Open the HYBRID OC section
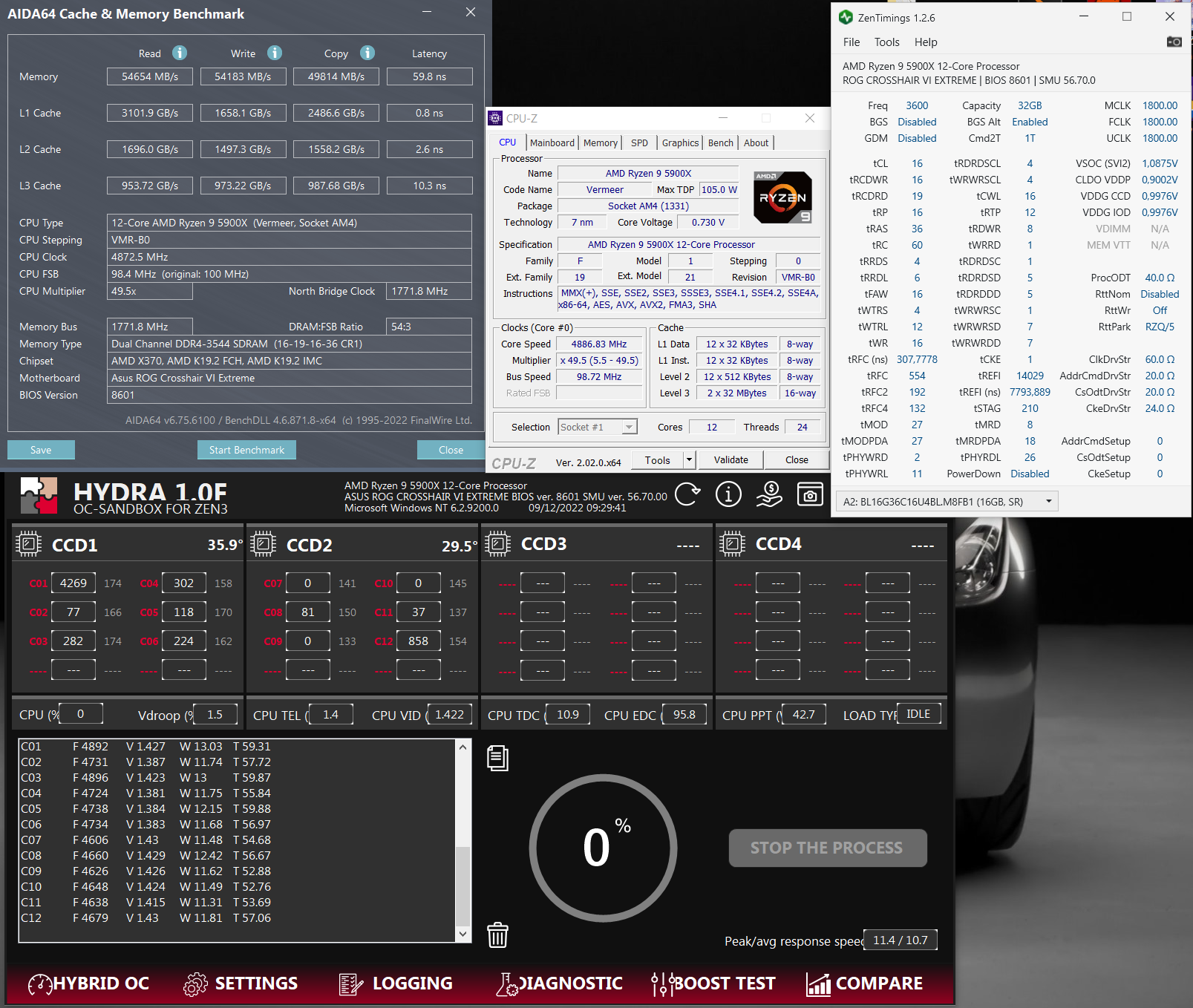Screen dimensions: 1193x1008 (88, 984)
